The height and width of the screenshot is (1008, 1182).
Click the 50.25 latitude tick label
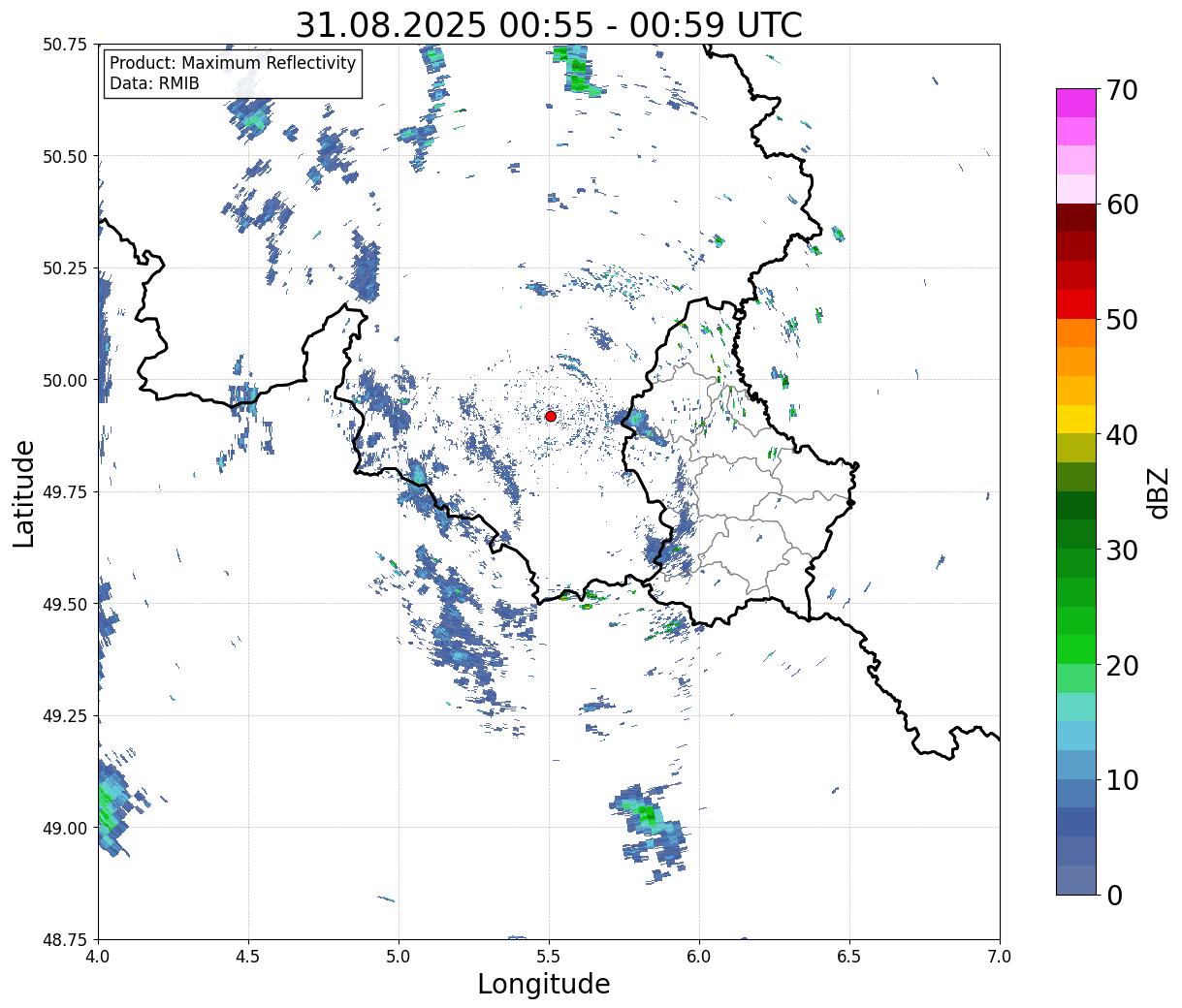pyautogui.click(x=65, y=268)
